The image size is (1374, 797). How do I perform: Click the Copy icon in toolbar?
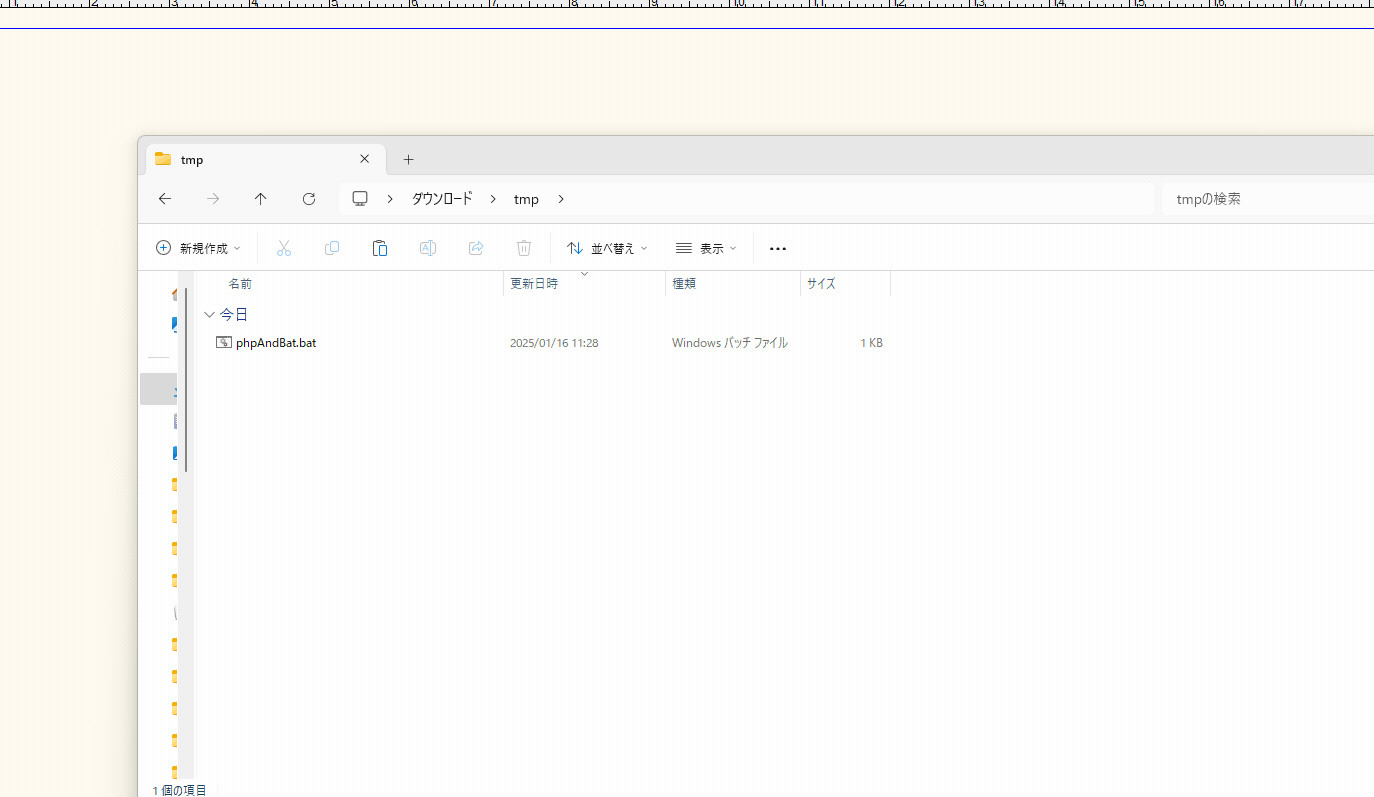(x=332, y=248)
